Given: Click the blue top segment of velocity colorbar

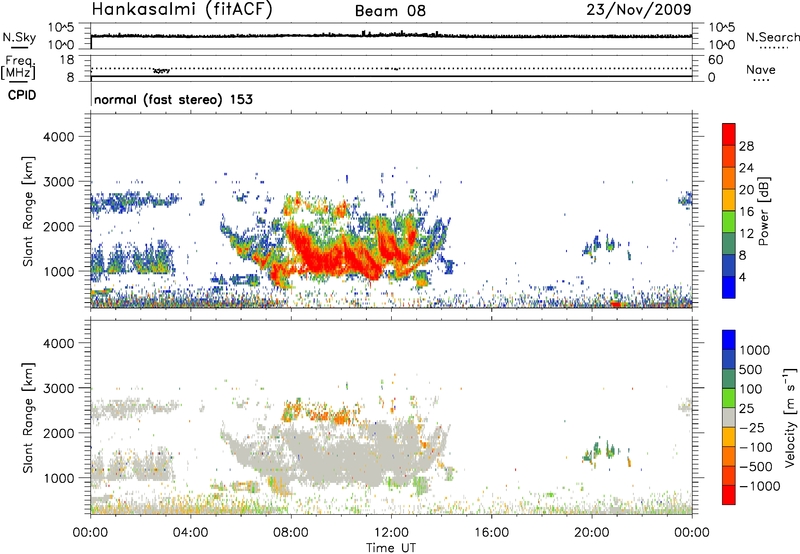Looking at the screenshot, I should tap(729, 340).
